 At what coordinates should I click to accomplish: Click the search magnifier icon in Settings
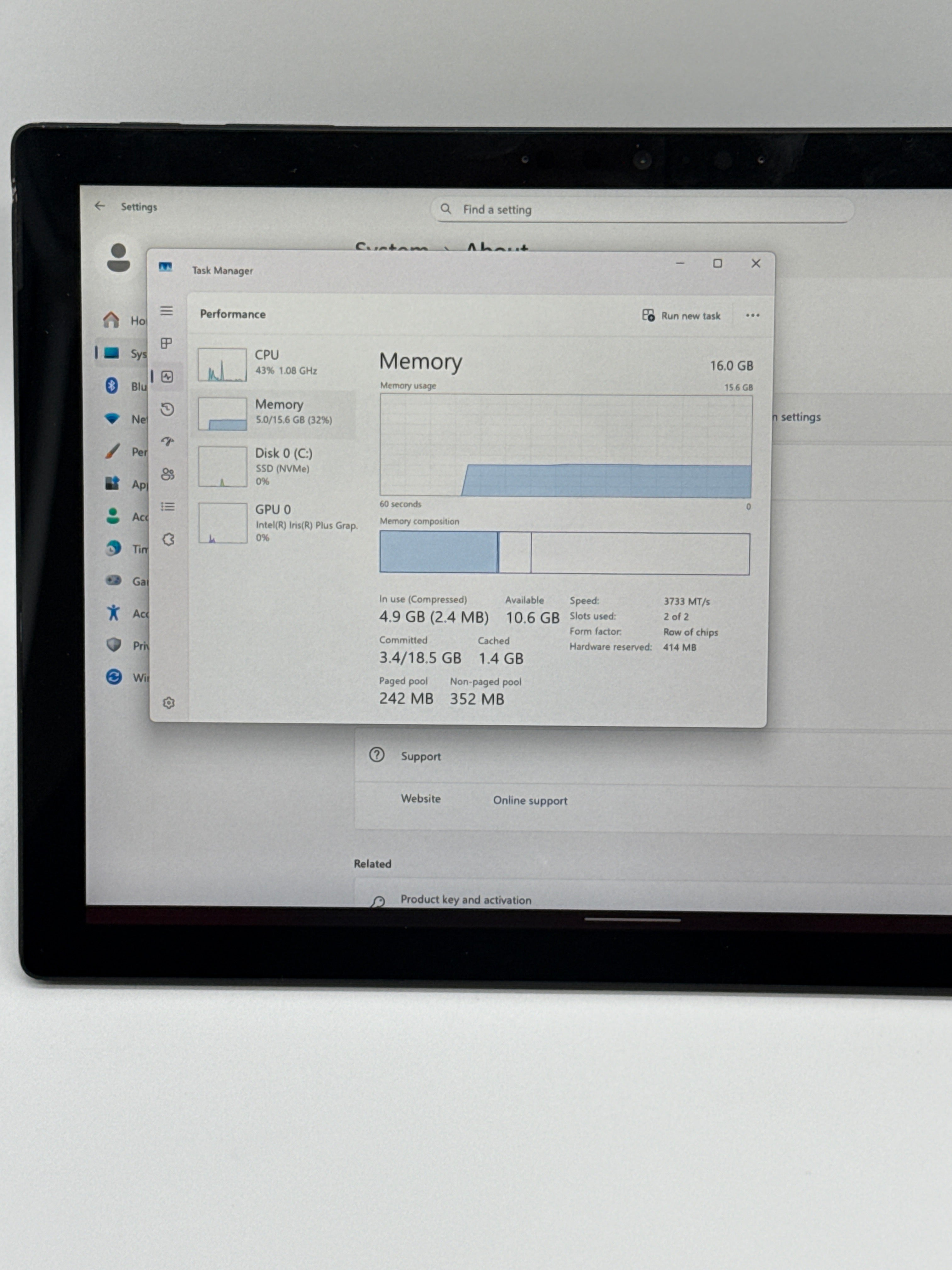tap(446, 209)
